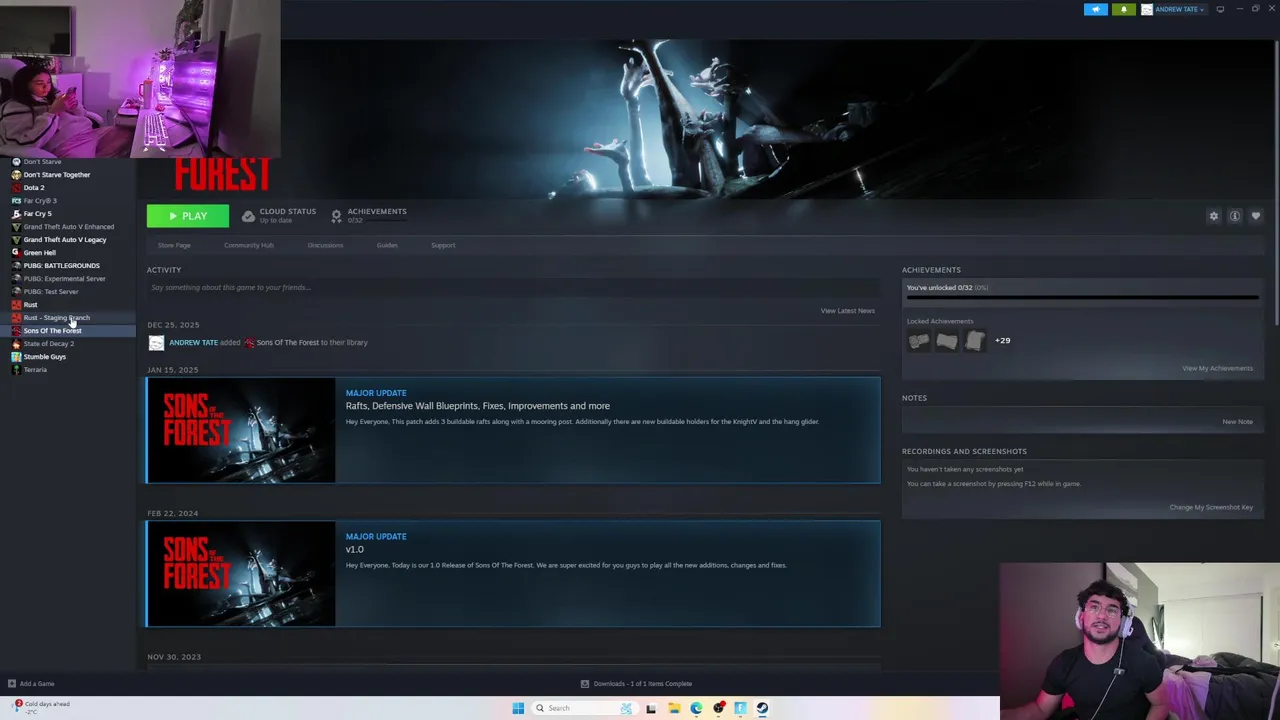The image size is (1280, 720).
Task: Click the Big Picture mode monitor icon
Action: tap(1220, 9)
